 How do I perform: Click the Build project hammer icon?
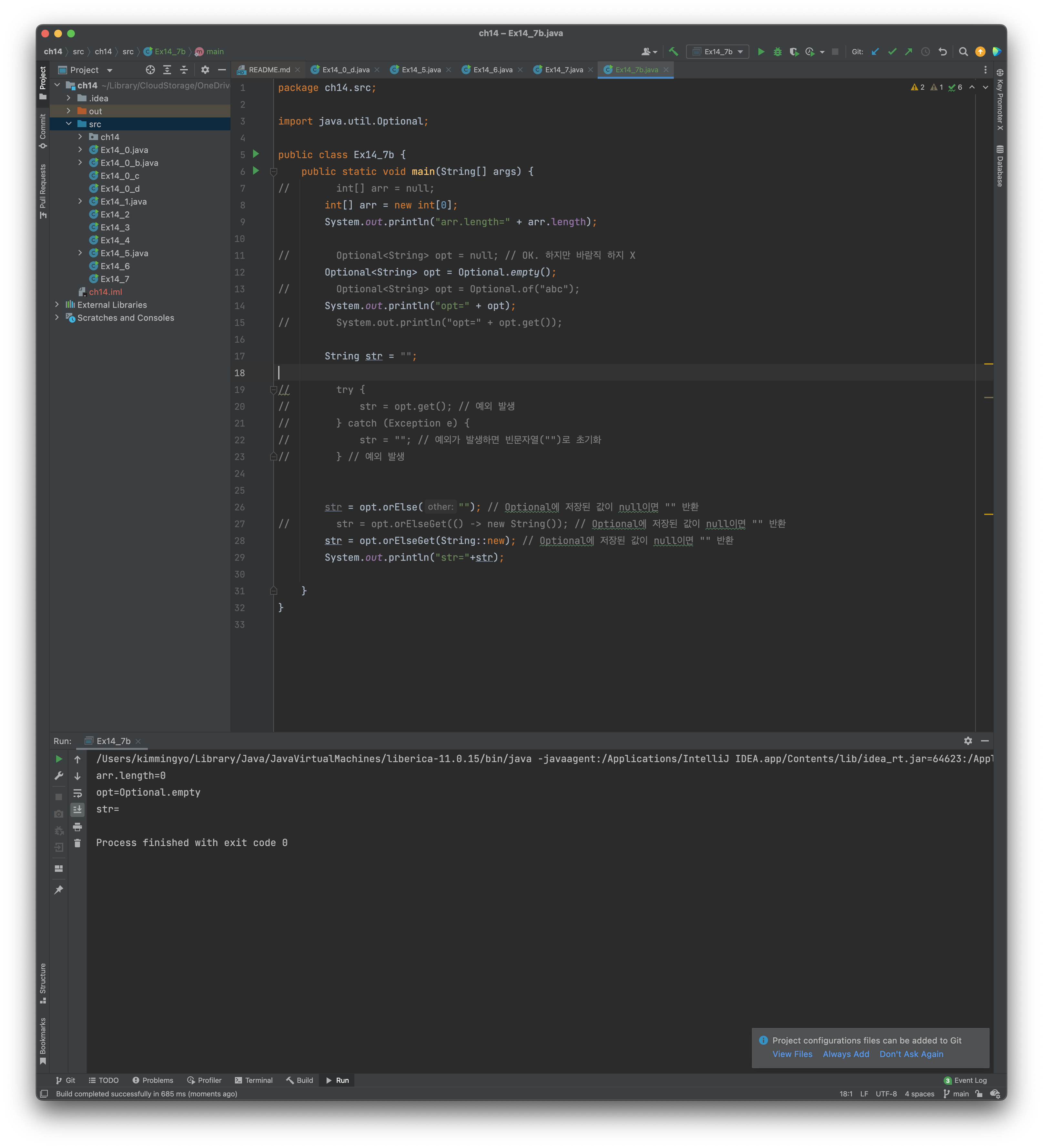click(673, 52)
